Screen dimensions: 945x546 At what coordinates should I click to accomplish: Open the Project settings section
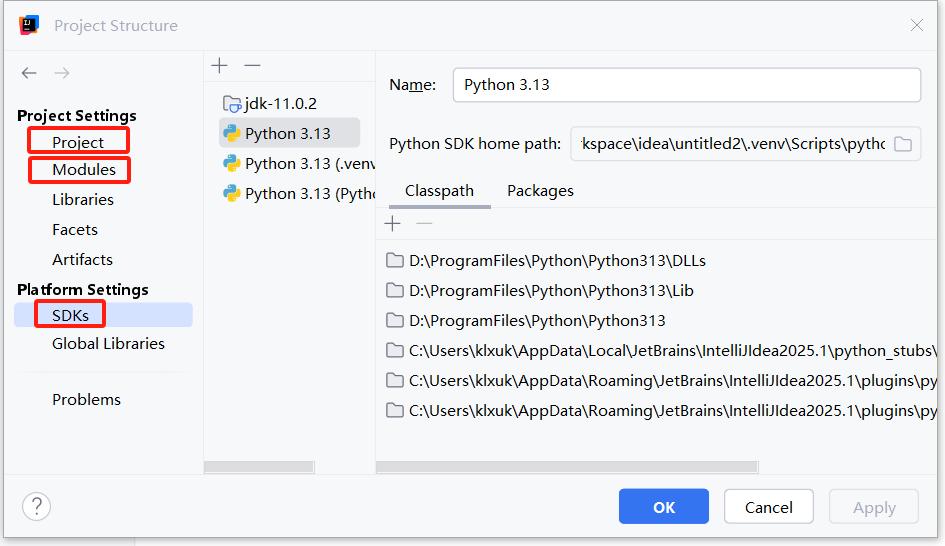[78, 142]
